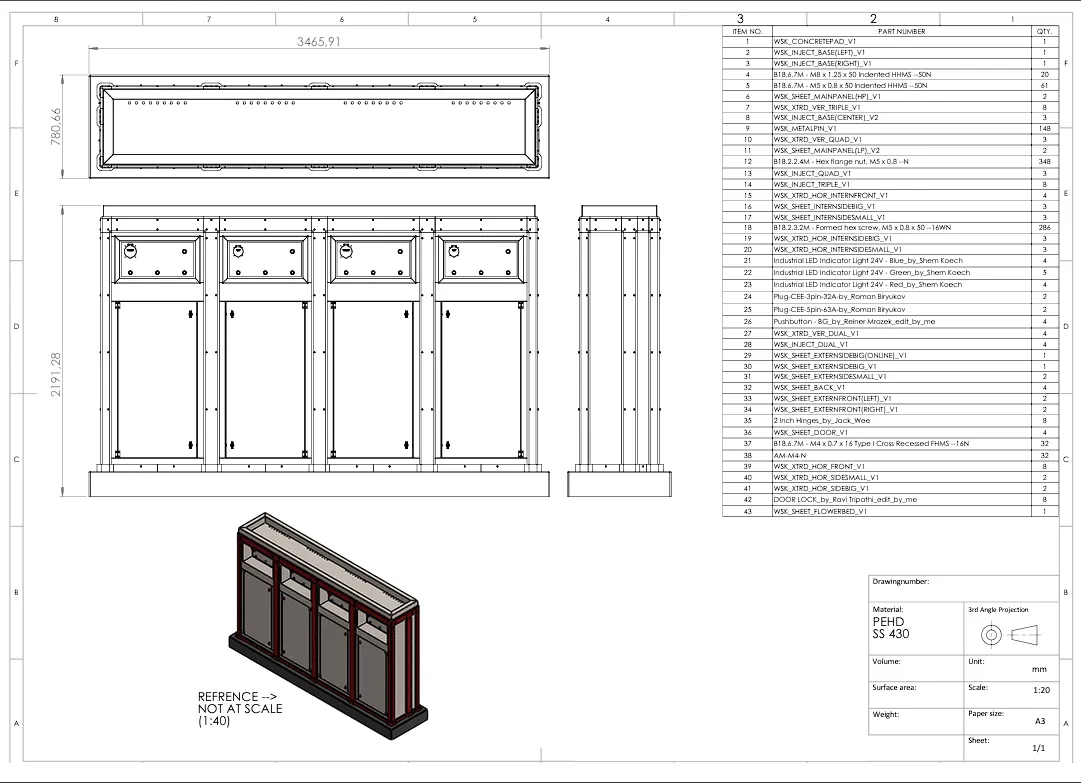Select the WSK_INJECT_TRIPLE_V1 row
Image resolution: width=1081 pixels, height=783 pixels.
890,185
